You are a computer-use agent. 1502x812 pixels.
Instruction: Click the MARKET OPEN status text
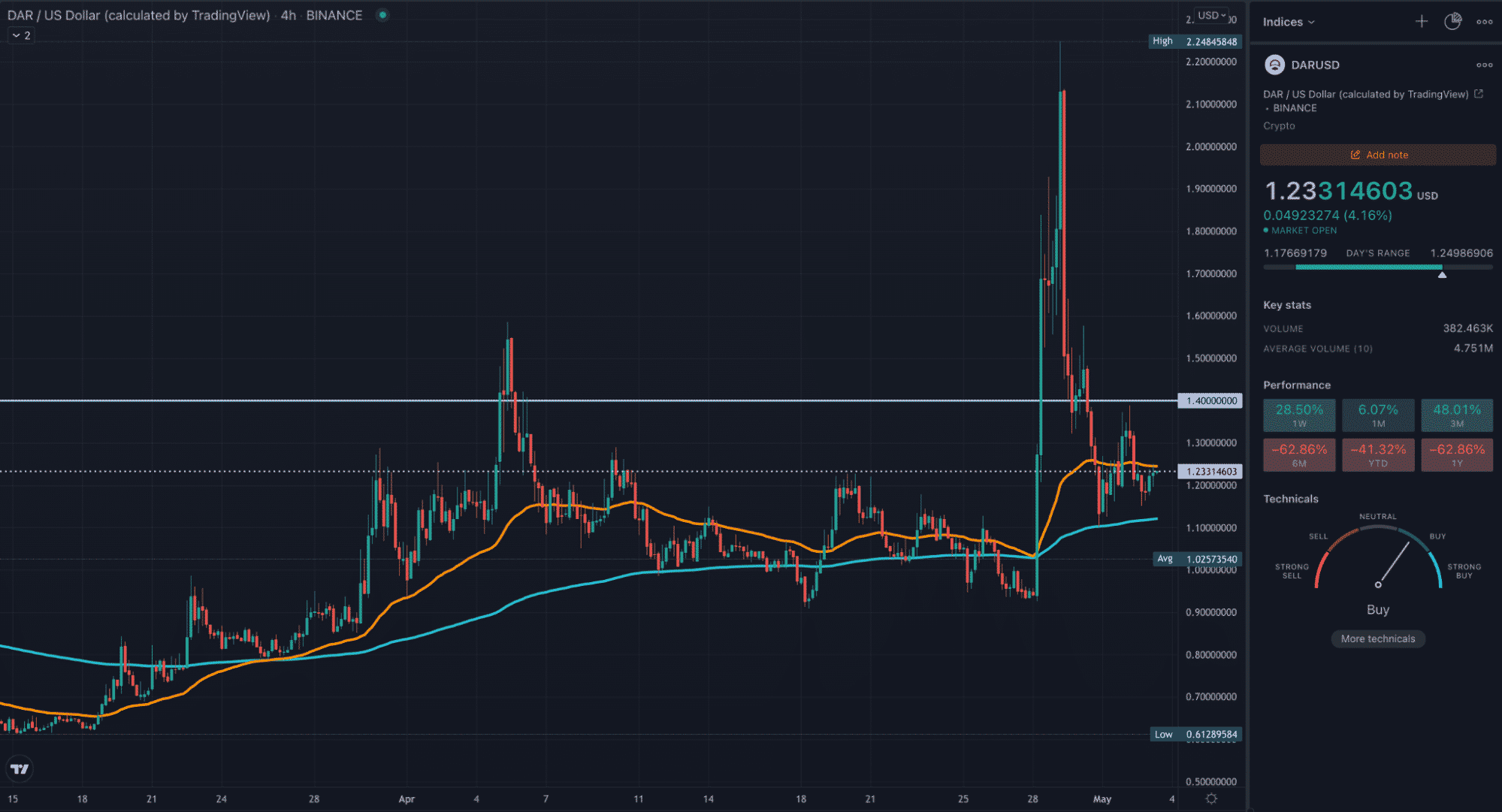tap(1304, 231)
